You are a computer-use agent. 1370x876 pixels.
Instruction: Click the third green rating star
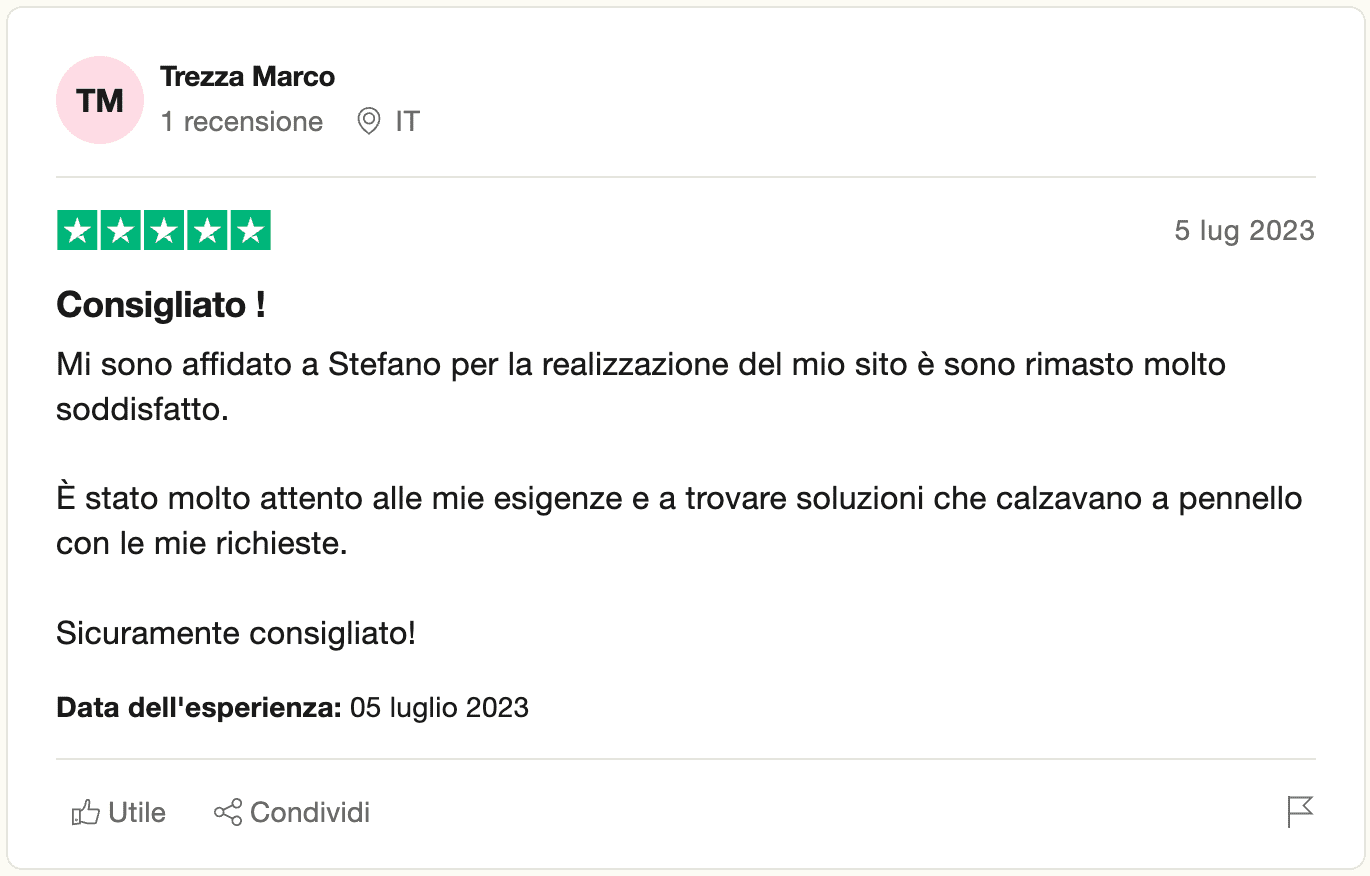[164, 231]
